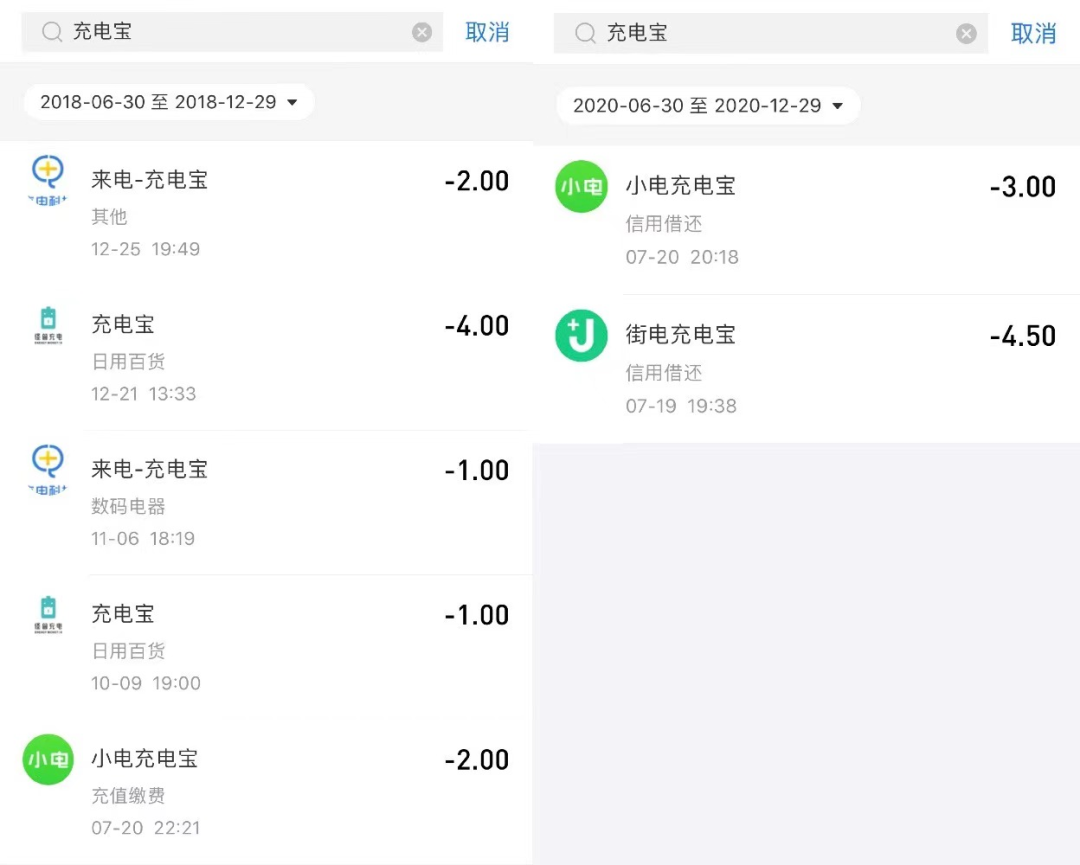This screenshot has height=865, width=1080.
Task: Clear the left search field text
Action: (x=422, y=32)
